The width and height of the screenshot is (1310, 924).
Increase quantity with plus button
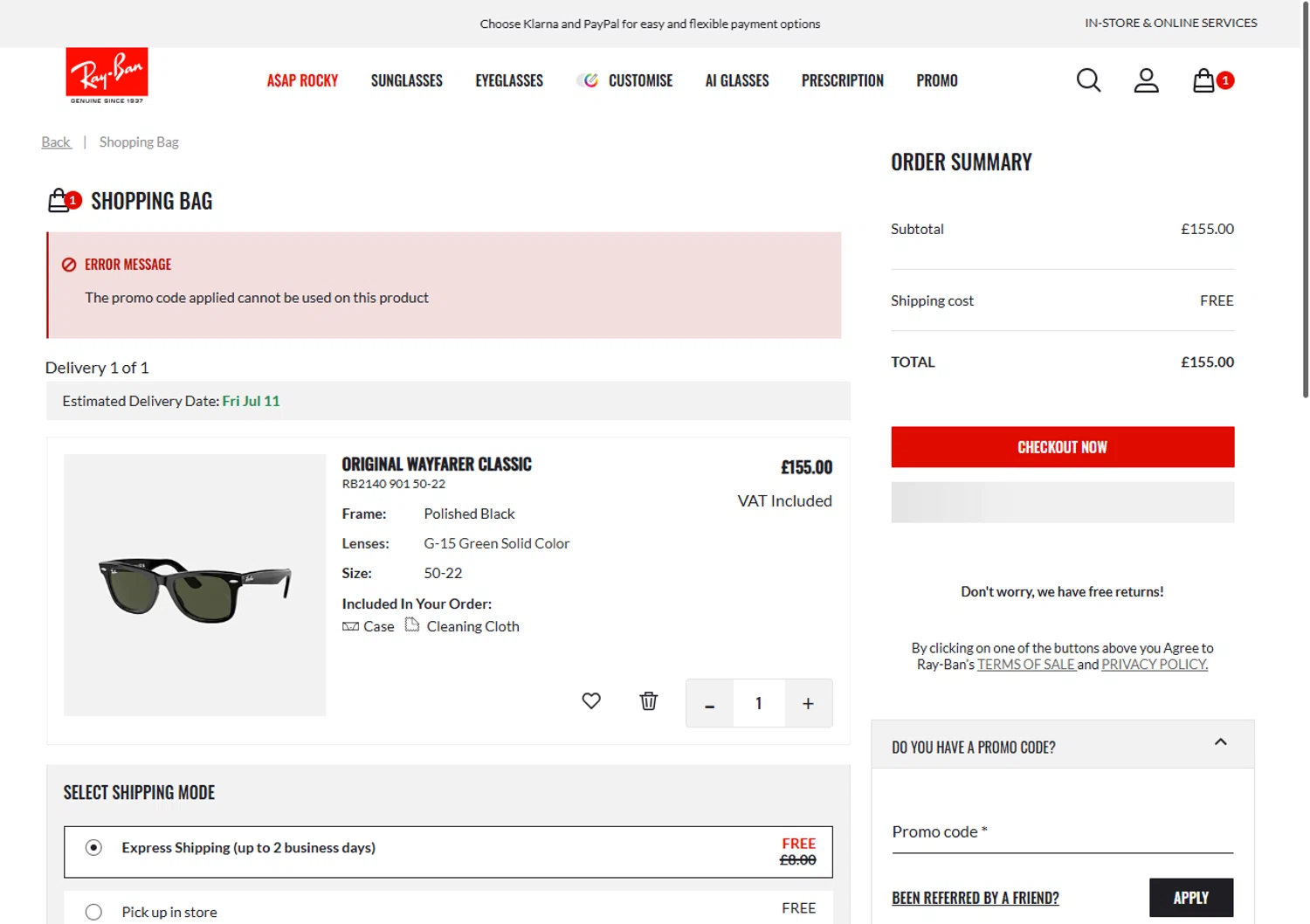809,703
